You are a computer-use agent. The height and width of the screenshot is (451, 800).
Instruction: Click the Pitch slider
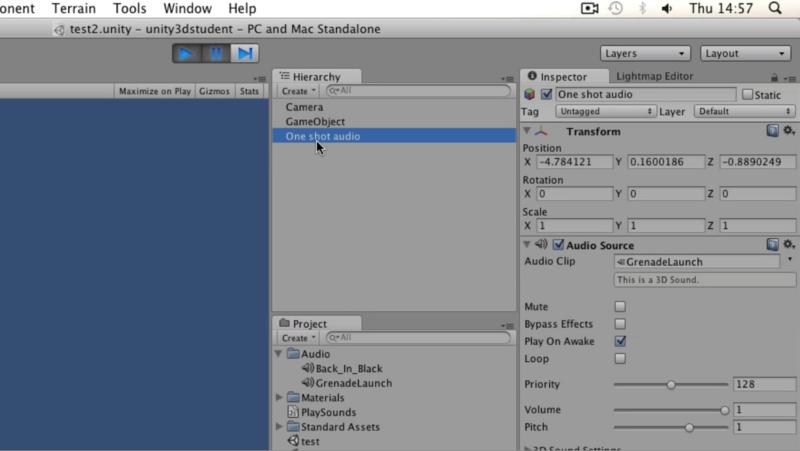point(670,428)
